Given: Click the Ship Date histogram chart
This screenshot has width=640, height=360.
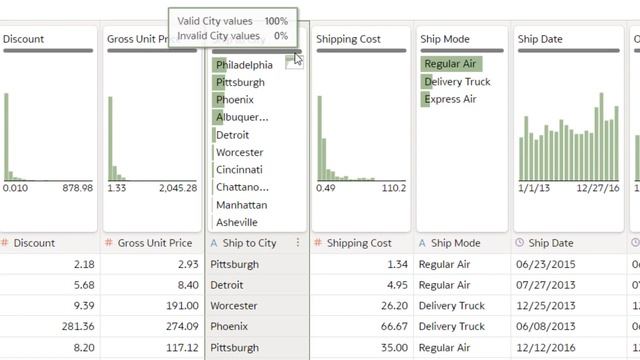Looking at the screenshot, I should click(569, 137).
